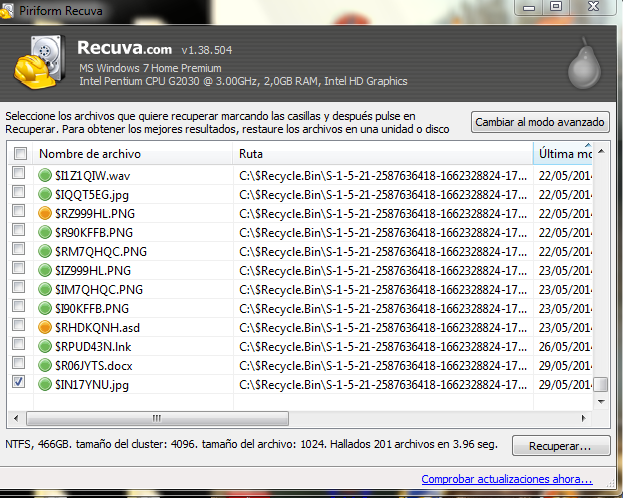Click the Ruta path cell of $RPUD43N.lnk
623x498 pixels.
(x=383, y=347)
